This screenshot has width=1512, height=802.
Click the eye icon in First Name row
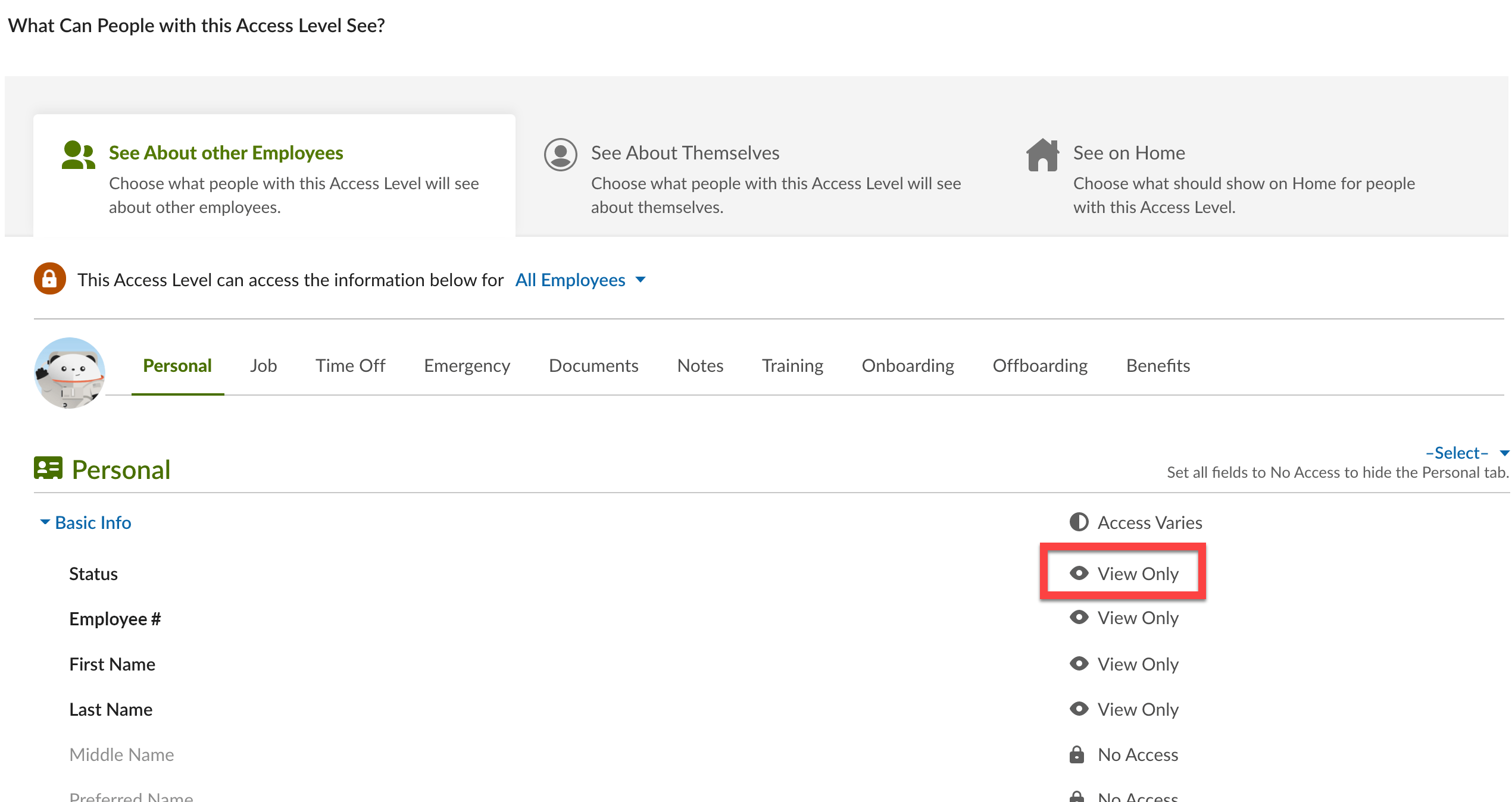[x=1079, y=663]
